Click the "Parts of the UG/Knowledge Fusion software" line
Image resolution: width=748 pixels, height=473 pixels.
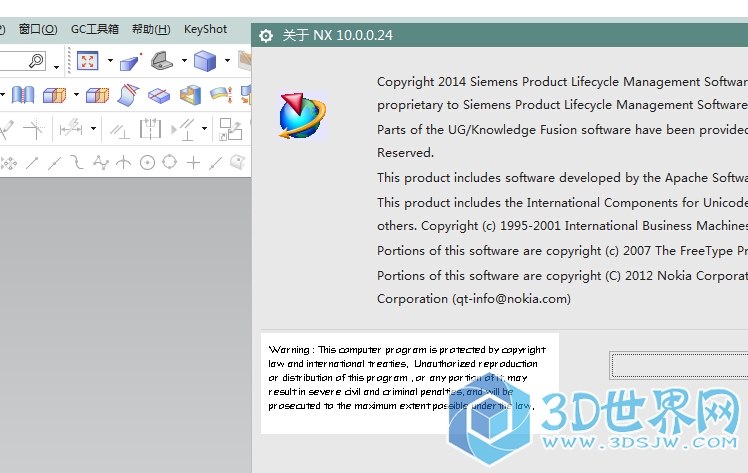point(562,130)
